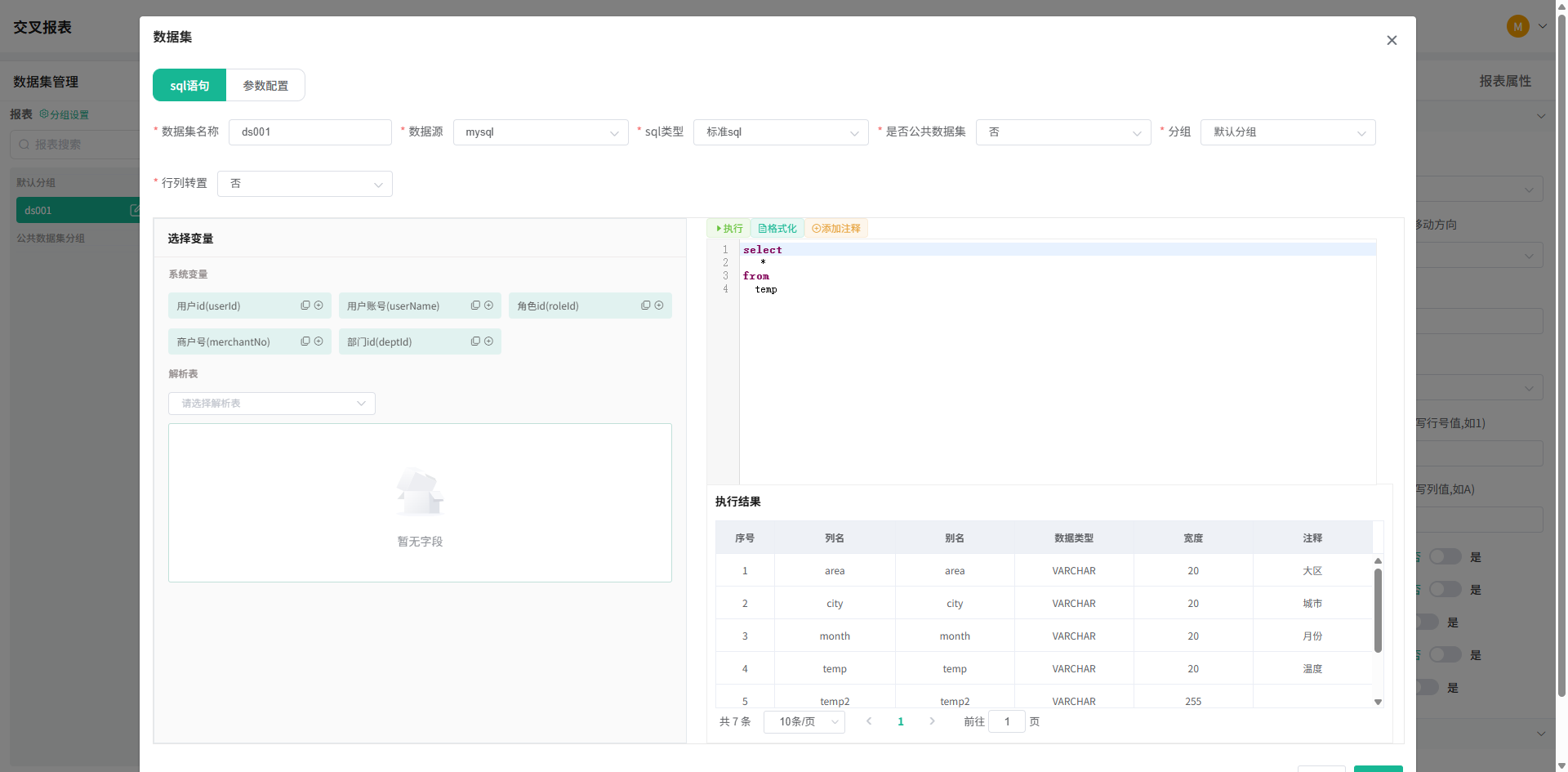Toggle the bottom 是 switch in report properties
This screenshot has width=1568, height=772.
[x=1427, y=687]
